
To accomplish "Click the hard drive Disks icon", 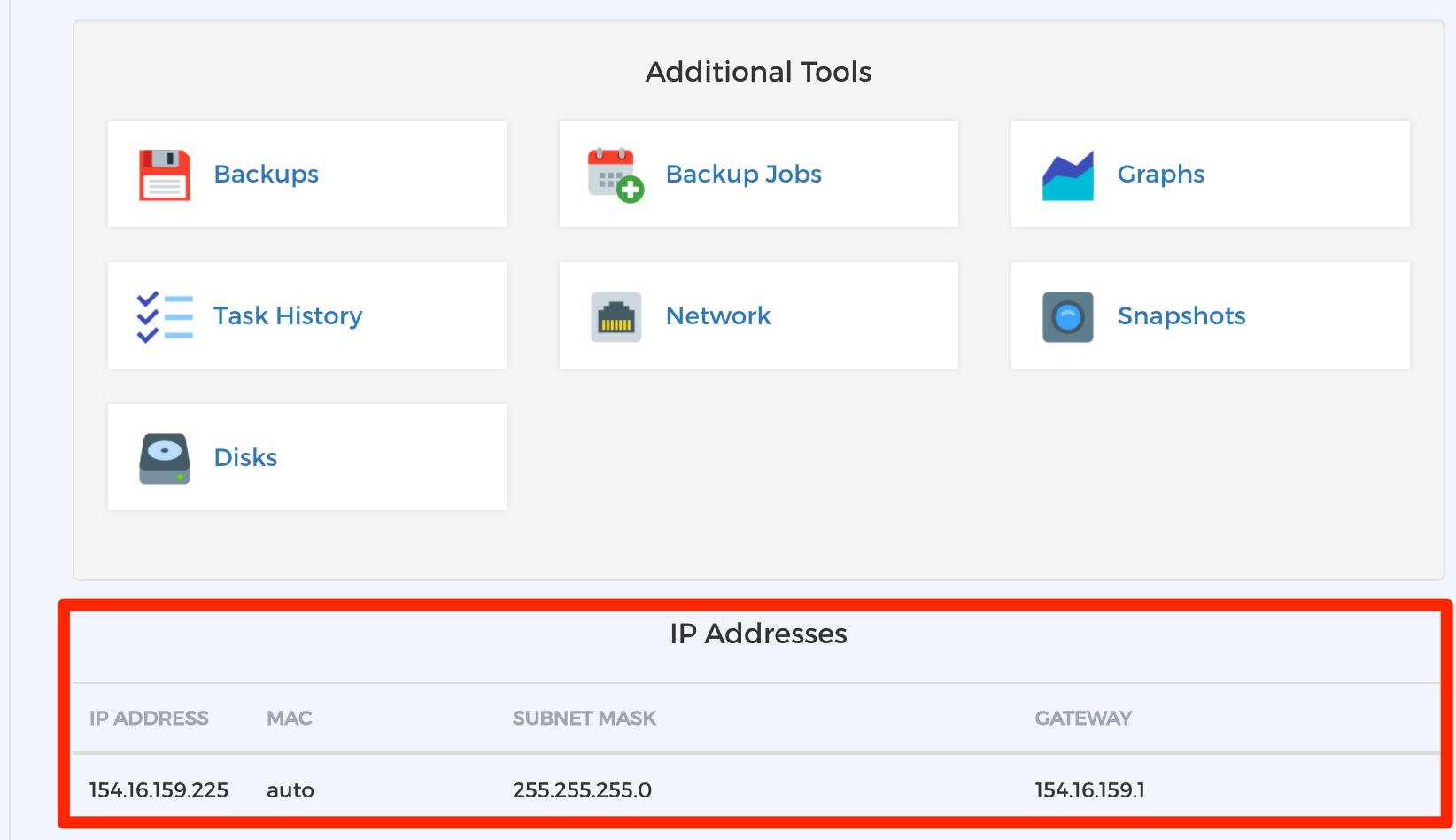I will click(165, 458).
